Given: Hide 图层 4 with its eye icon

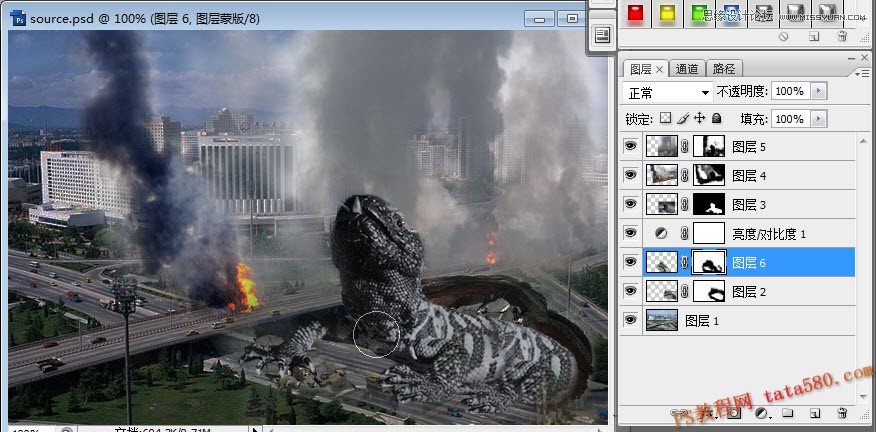Looking at the screenshot, I should coord(631,175).
